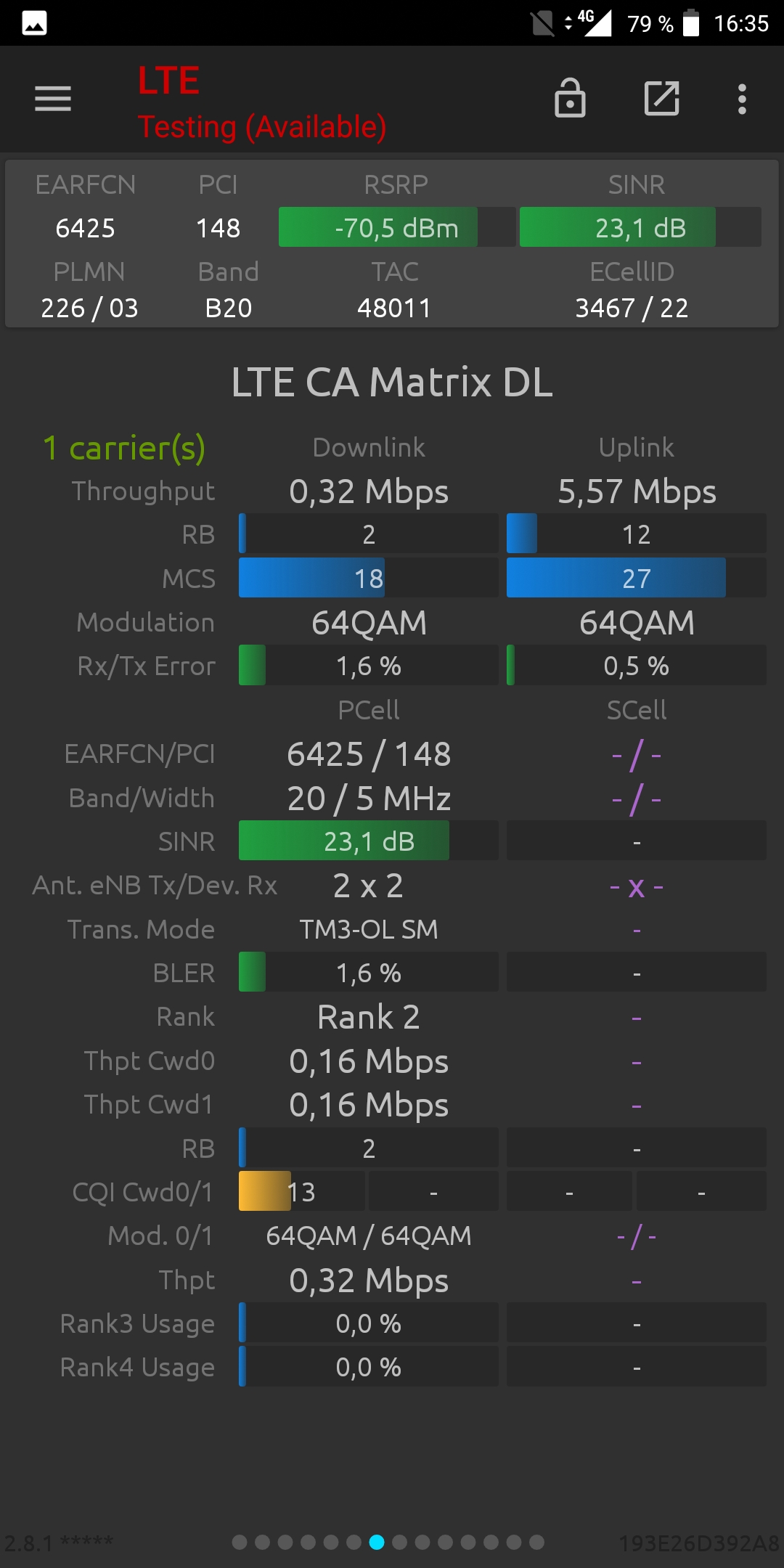
Task: Tap the SINR 23,1 dB header bar
Action: click(x=640, y=227)
